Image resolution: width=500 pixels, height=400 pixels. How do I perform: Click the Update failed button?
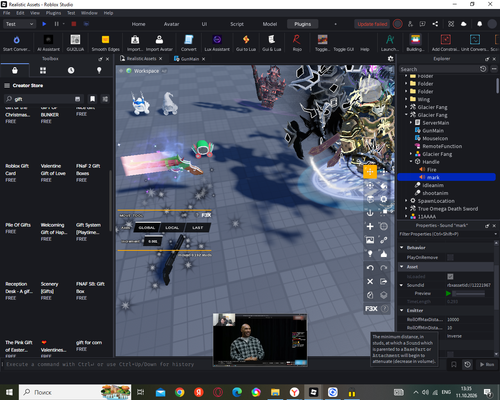click(x=372, y=24)
